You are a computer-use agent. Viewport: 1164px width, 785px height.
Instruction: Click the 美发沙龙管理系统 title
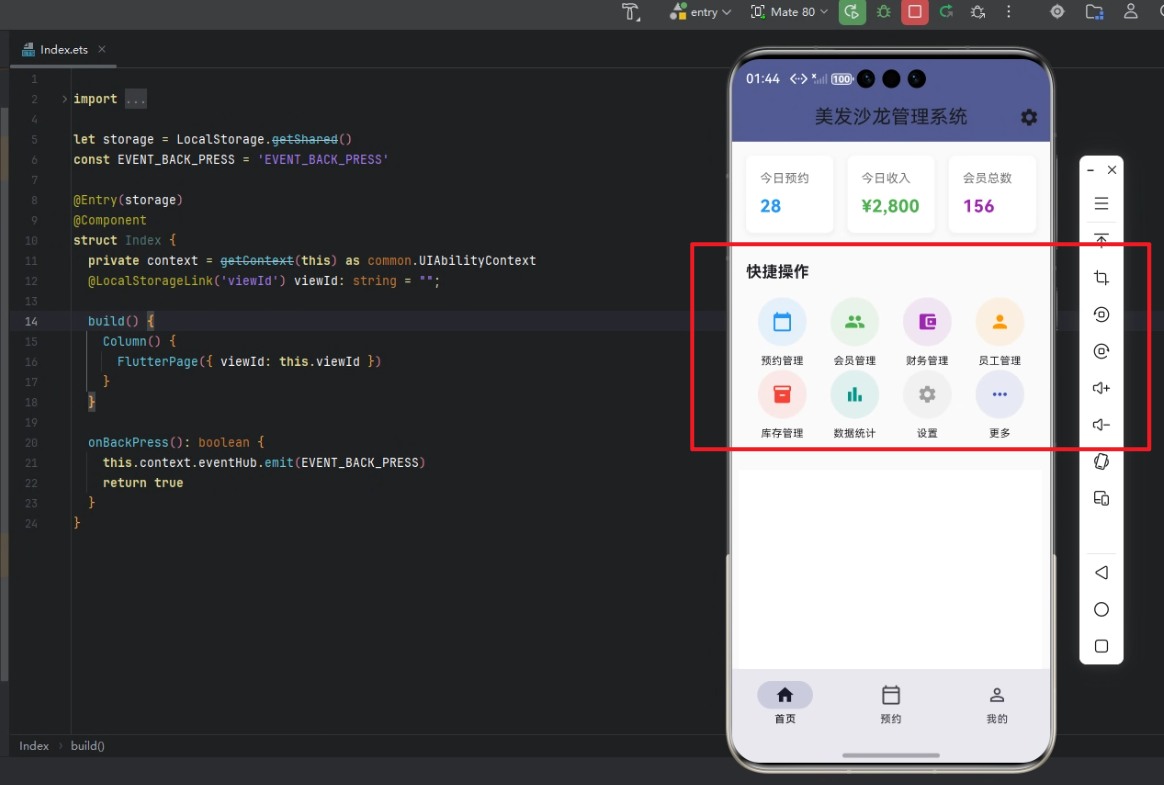coord(891,117)
